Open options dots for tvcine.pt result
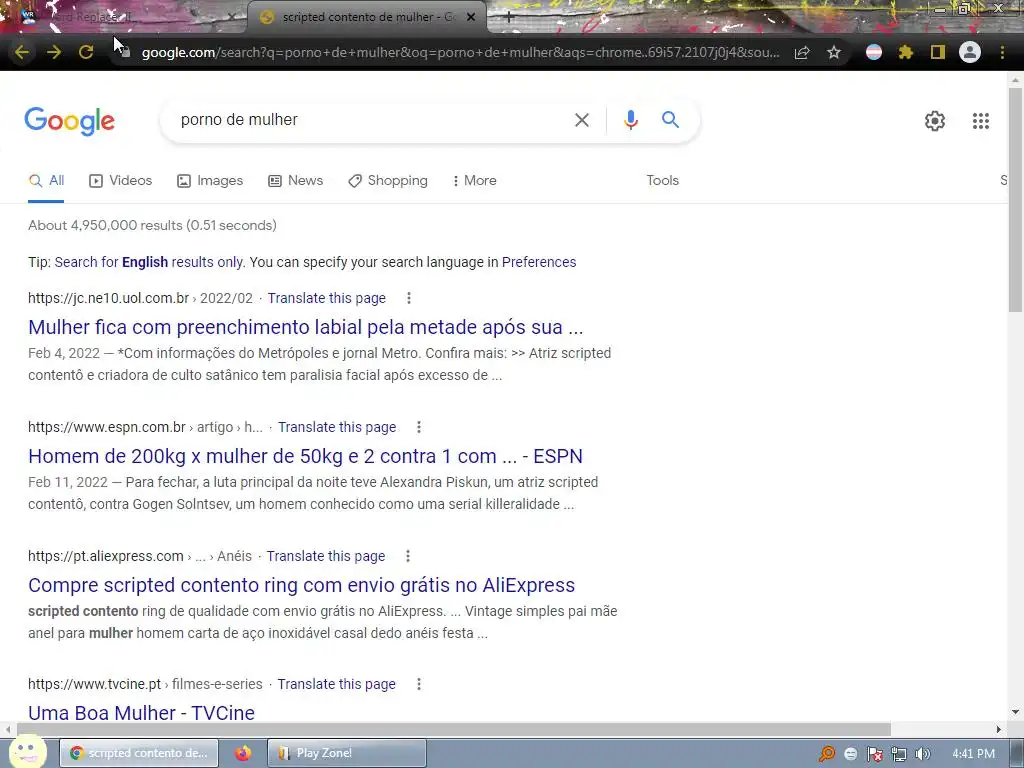Screen dimensions: 1024x768 tap(419, 684)
